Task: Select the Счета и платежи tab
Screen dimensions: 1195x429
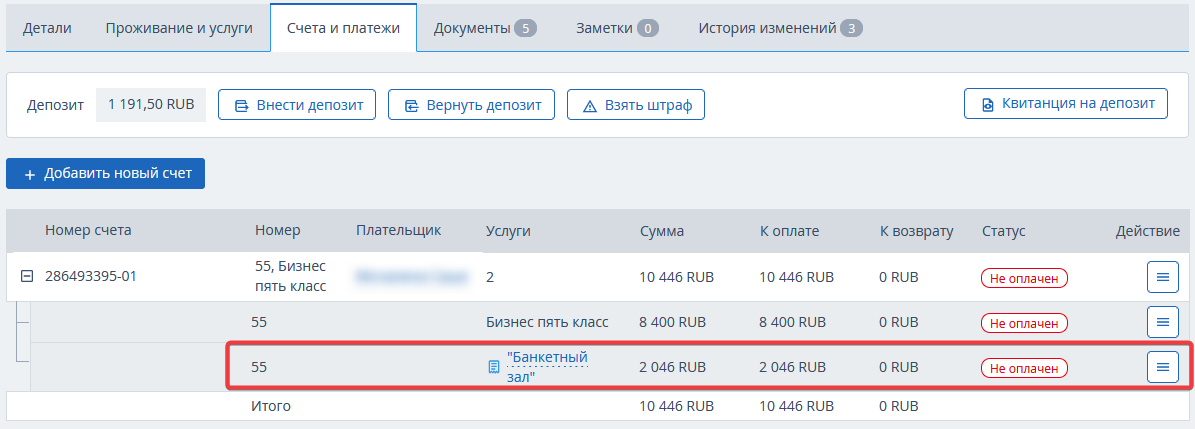Action: click(x=344, y=28)
